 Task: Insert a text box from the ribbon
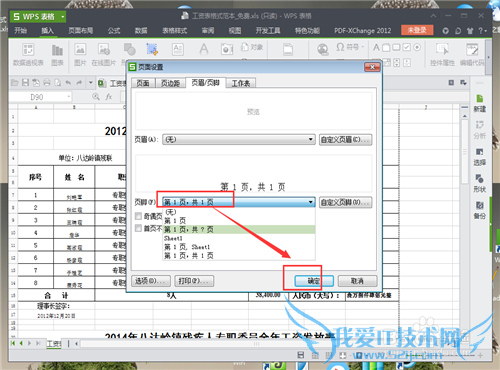178,49
